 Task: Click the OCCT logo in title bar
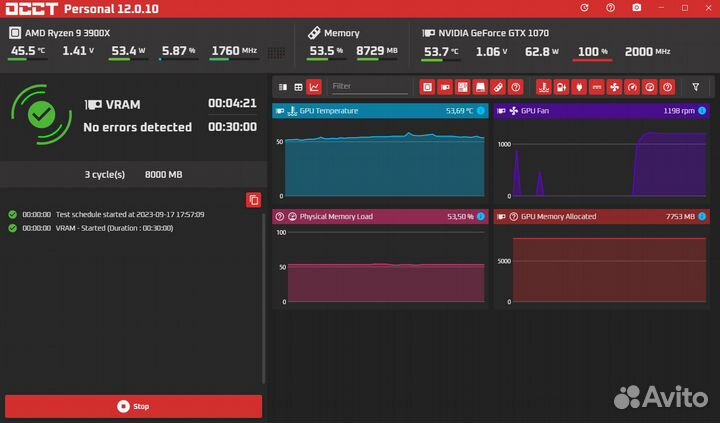point(31,9)
